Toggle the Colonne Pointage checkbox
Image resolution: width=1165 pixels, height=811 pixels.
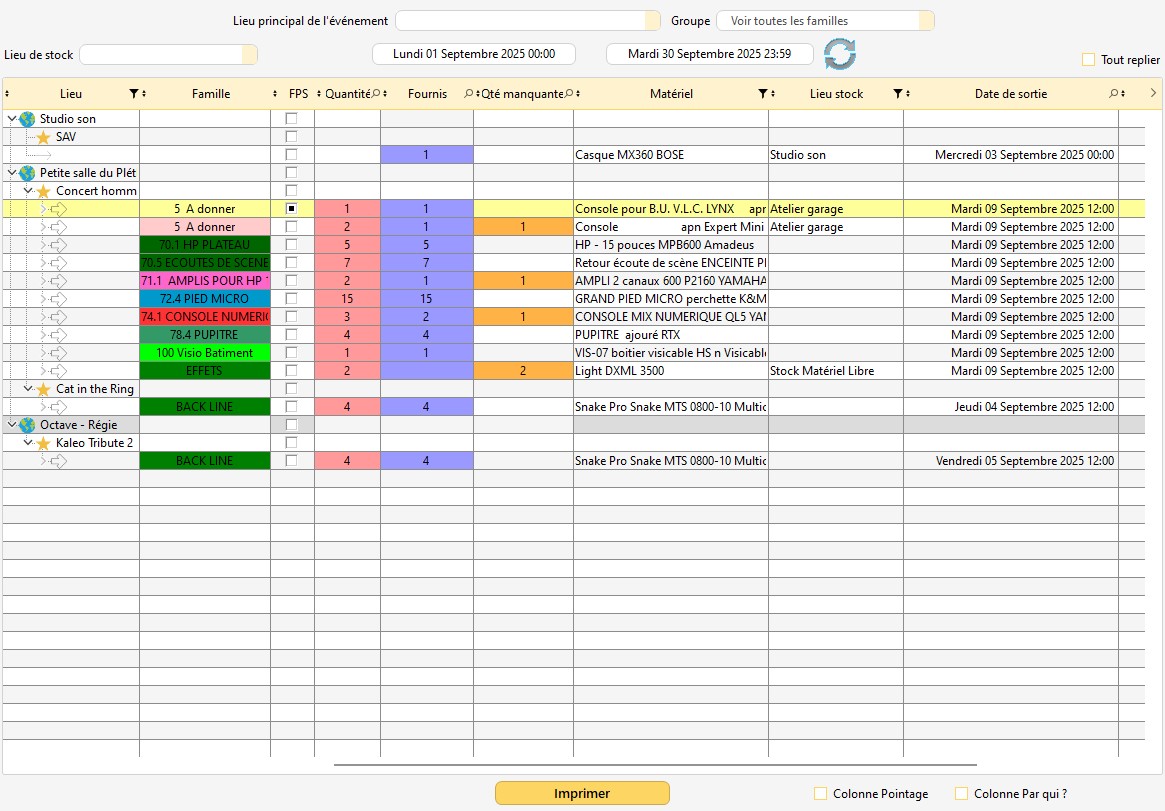[821, 794]
